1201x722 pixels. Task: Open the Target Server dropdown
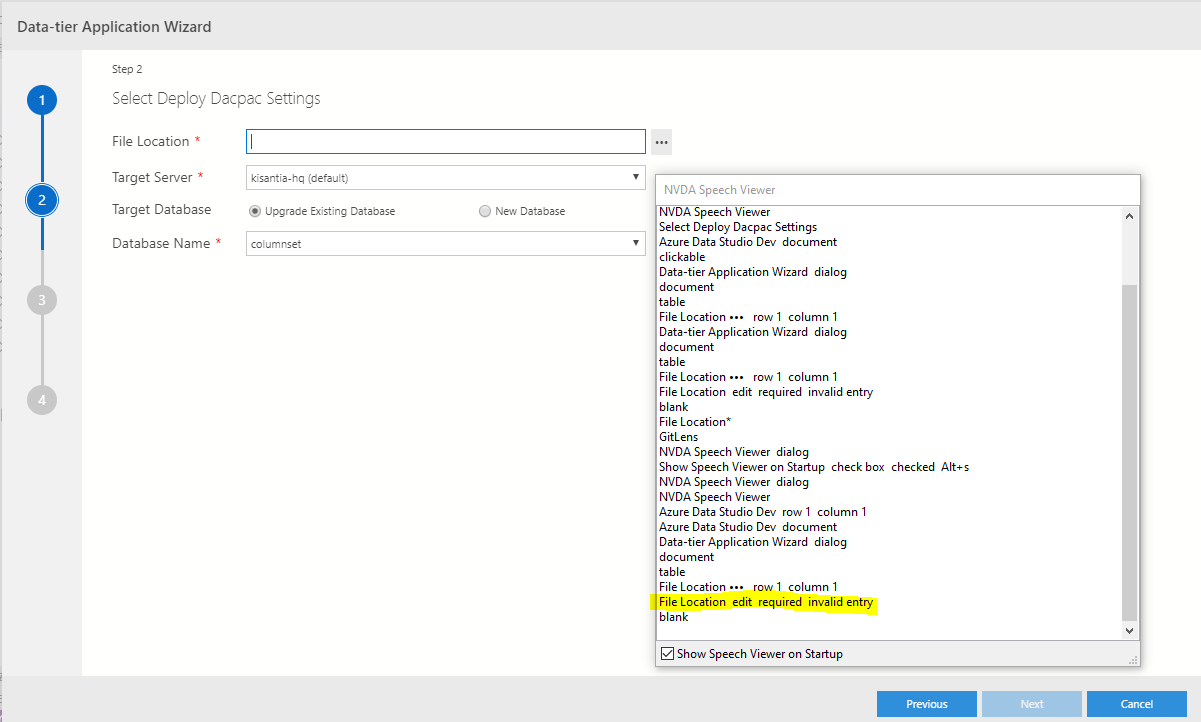coord(637,177)
